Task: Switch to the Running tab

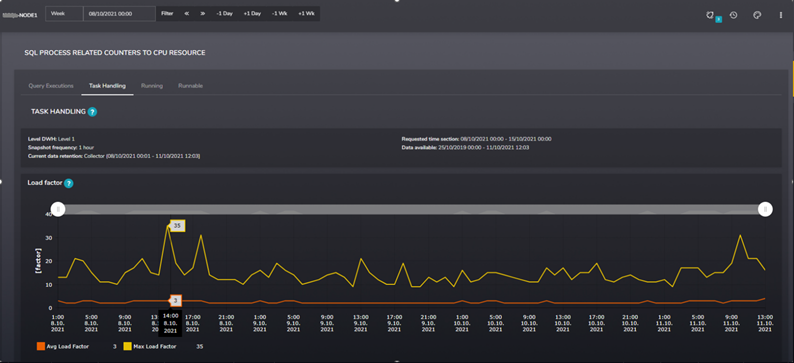Action: coord(152,86)
